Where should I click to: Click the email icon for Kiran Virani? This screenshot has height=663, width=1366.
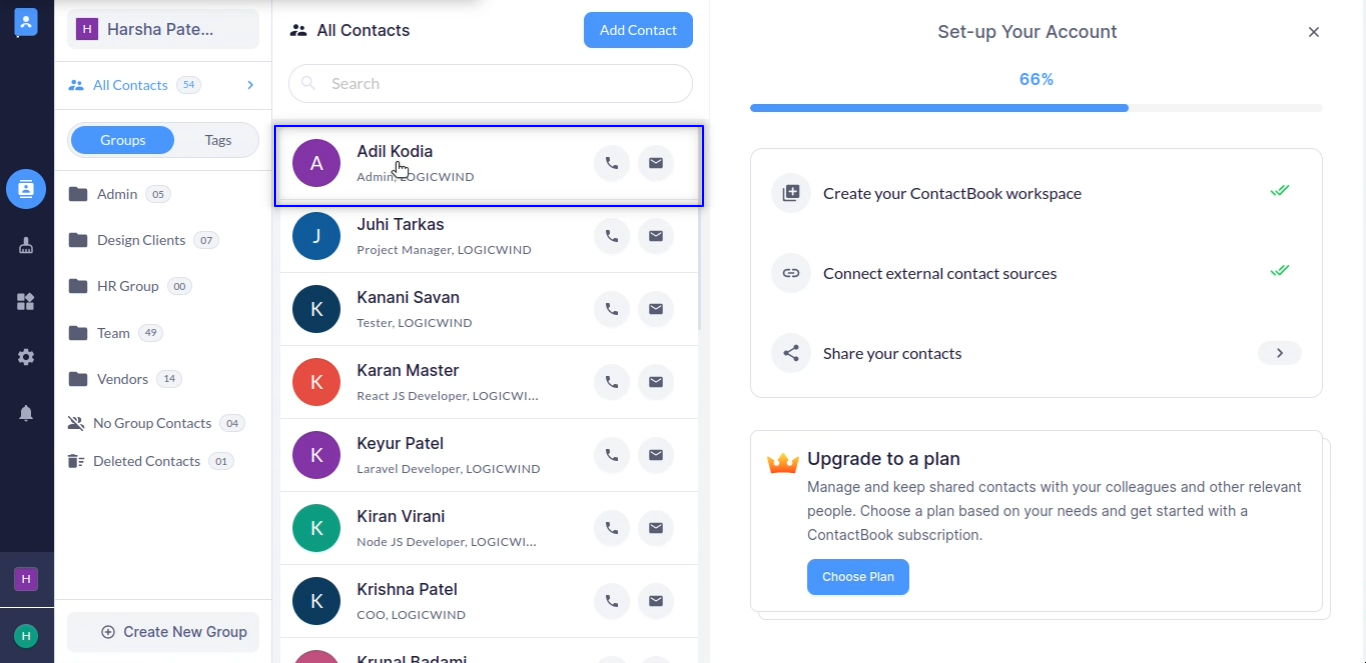click(656, 528)
